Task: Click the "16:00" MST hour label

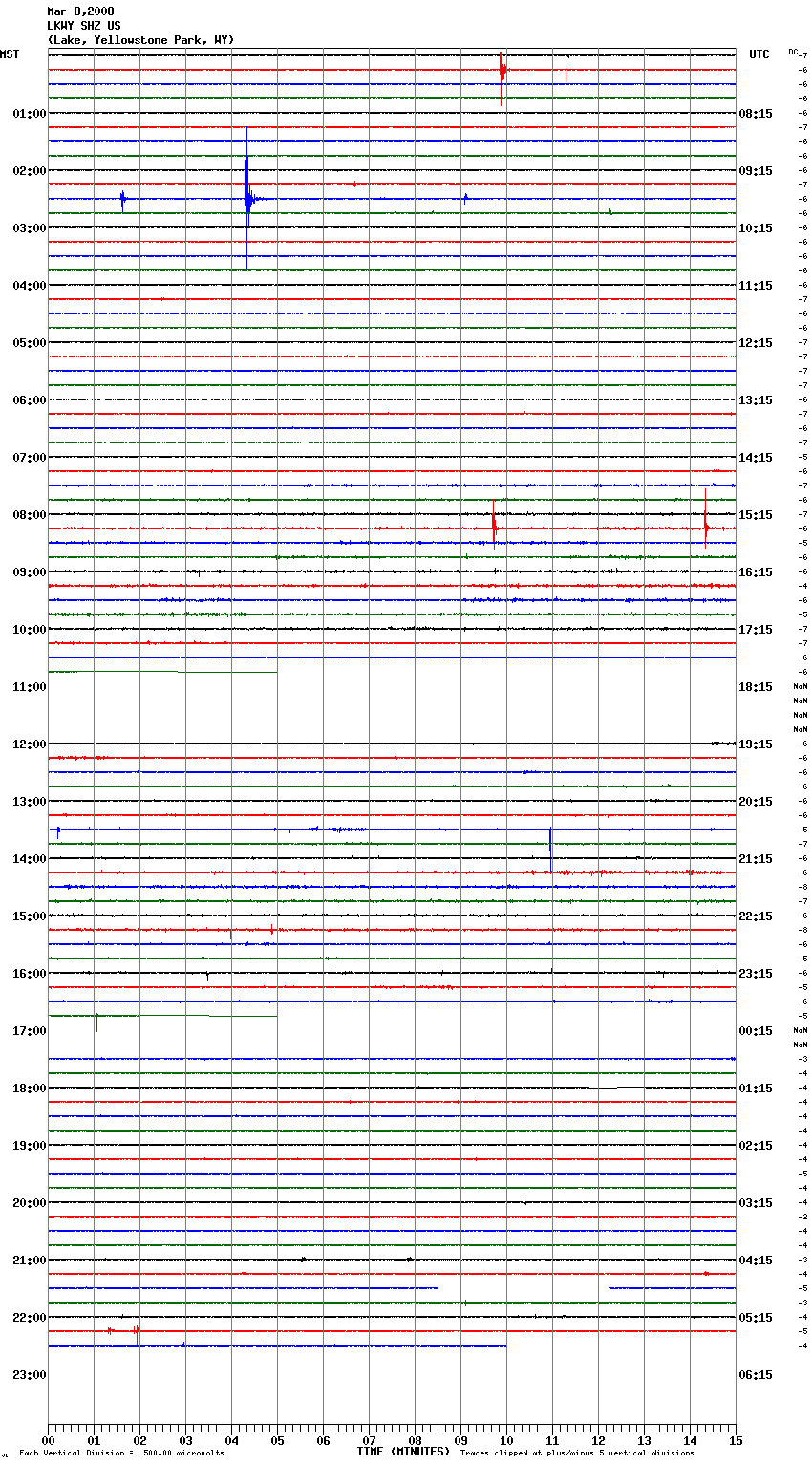Action: [x=30, y=974]
